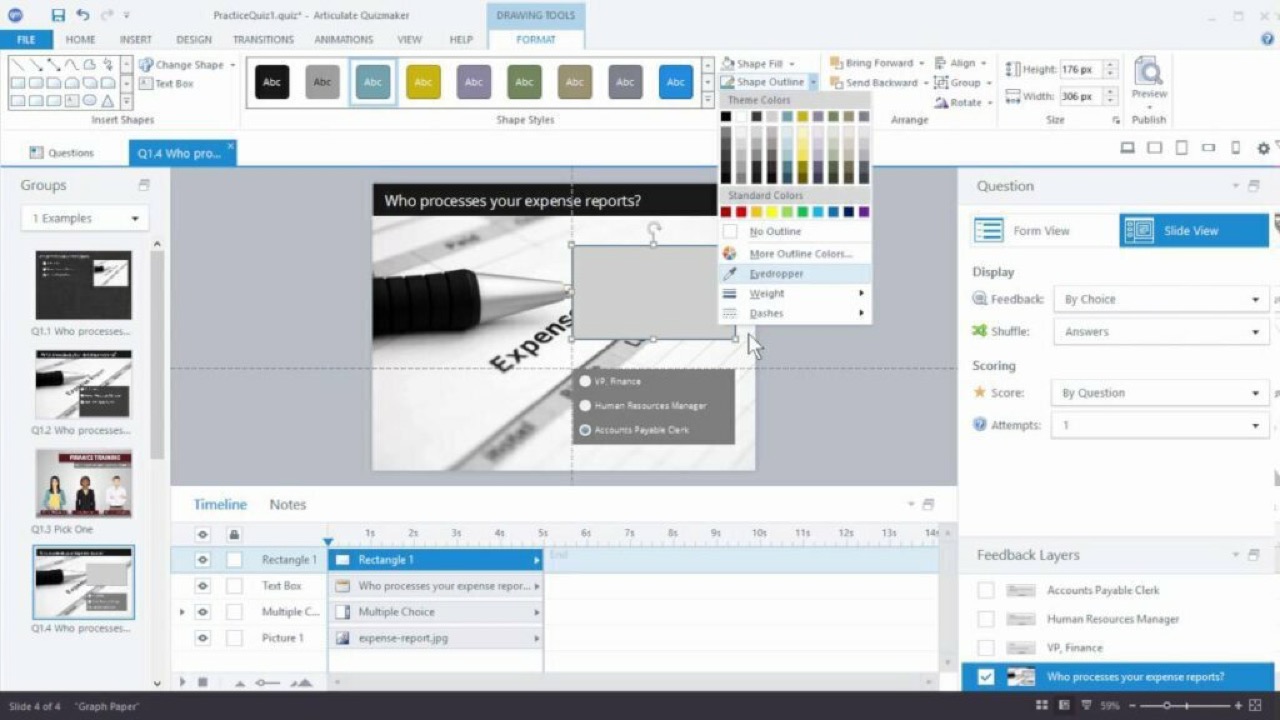The image size is (1280, 720).
Task: Switch to the Animations ribbon tab
Action: point(343,39)
